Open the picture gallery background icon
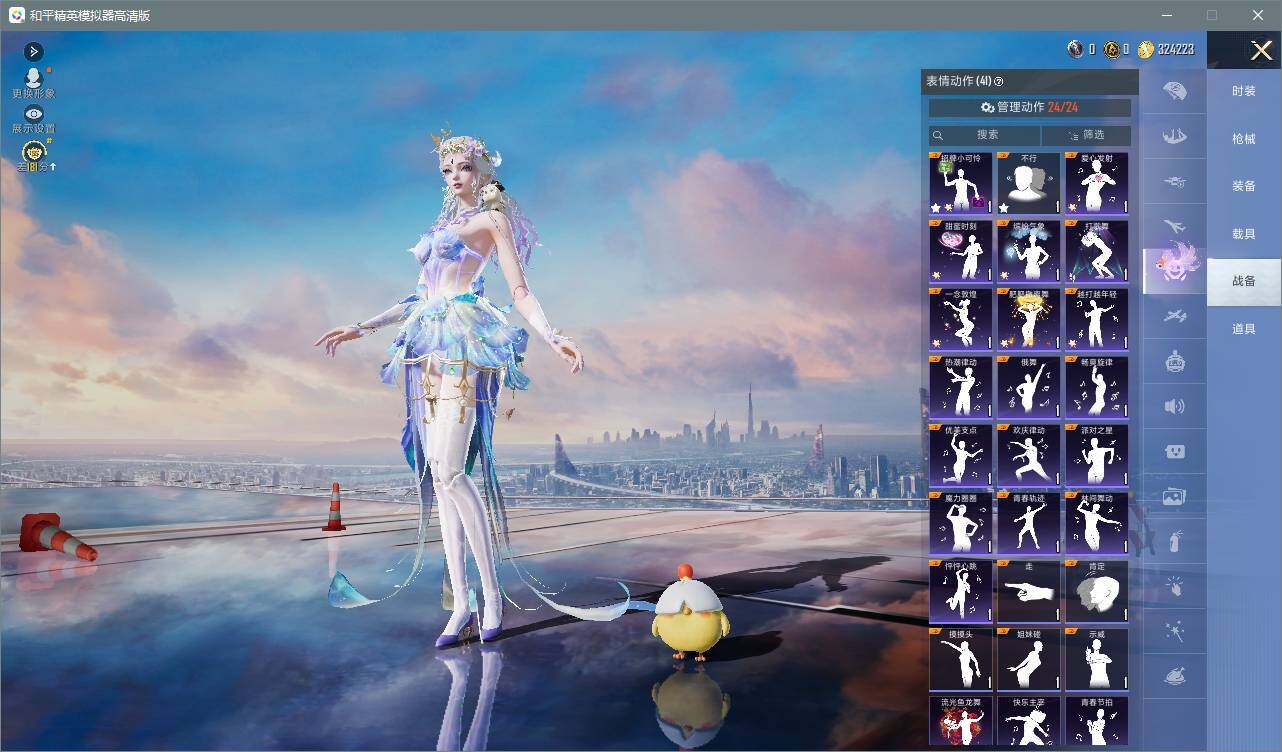This screenshot has width=1282, height=752. pos(1175,497)
